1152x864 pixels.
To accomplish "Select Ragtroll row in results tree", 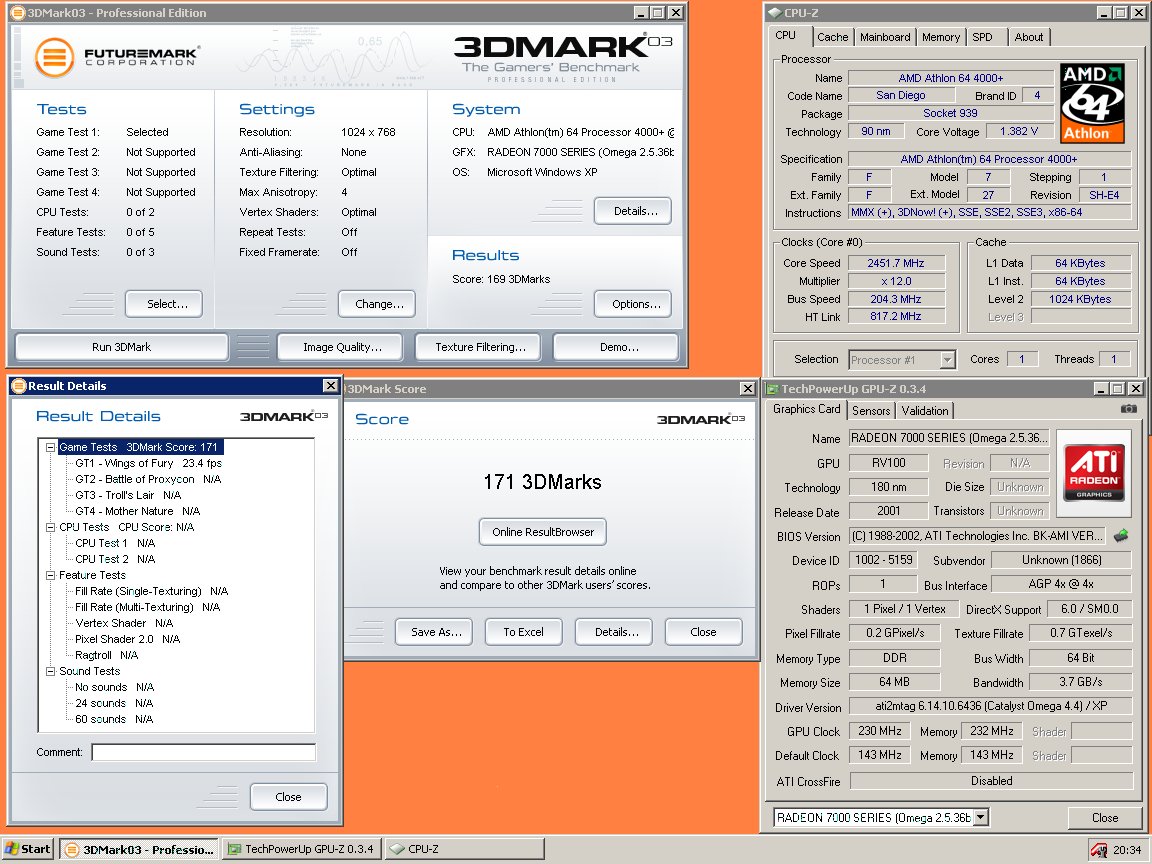I will (106, 655).
